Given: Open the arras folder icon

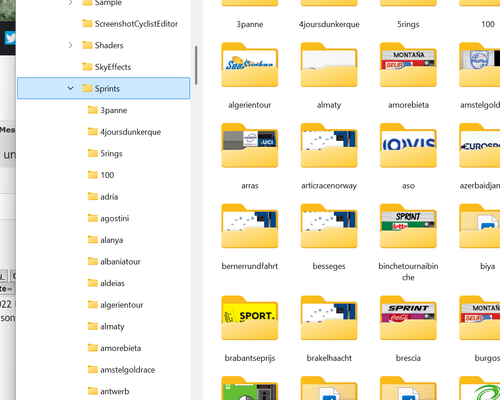Looking at the screenshot, I should click(x=250, y=146).
